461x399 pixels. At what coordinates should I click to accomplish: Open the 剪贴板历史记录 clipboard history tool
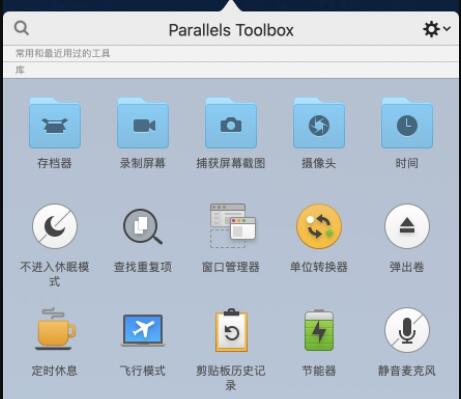pos(231,330)
